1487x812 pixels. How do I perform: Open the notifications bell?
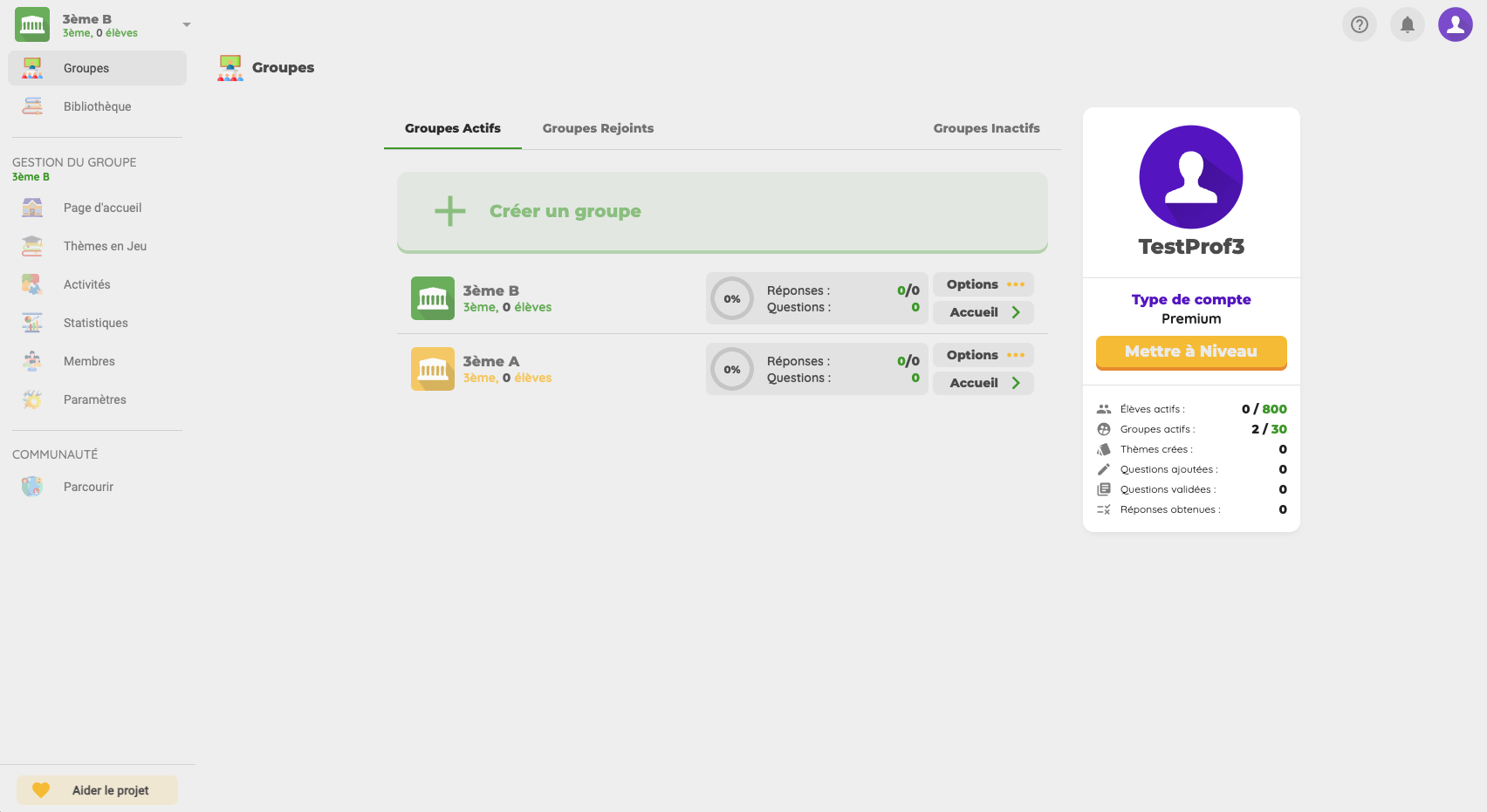tap(1407, 24)
